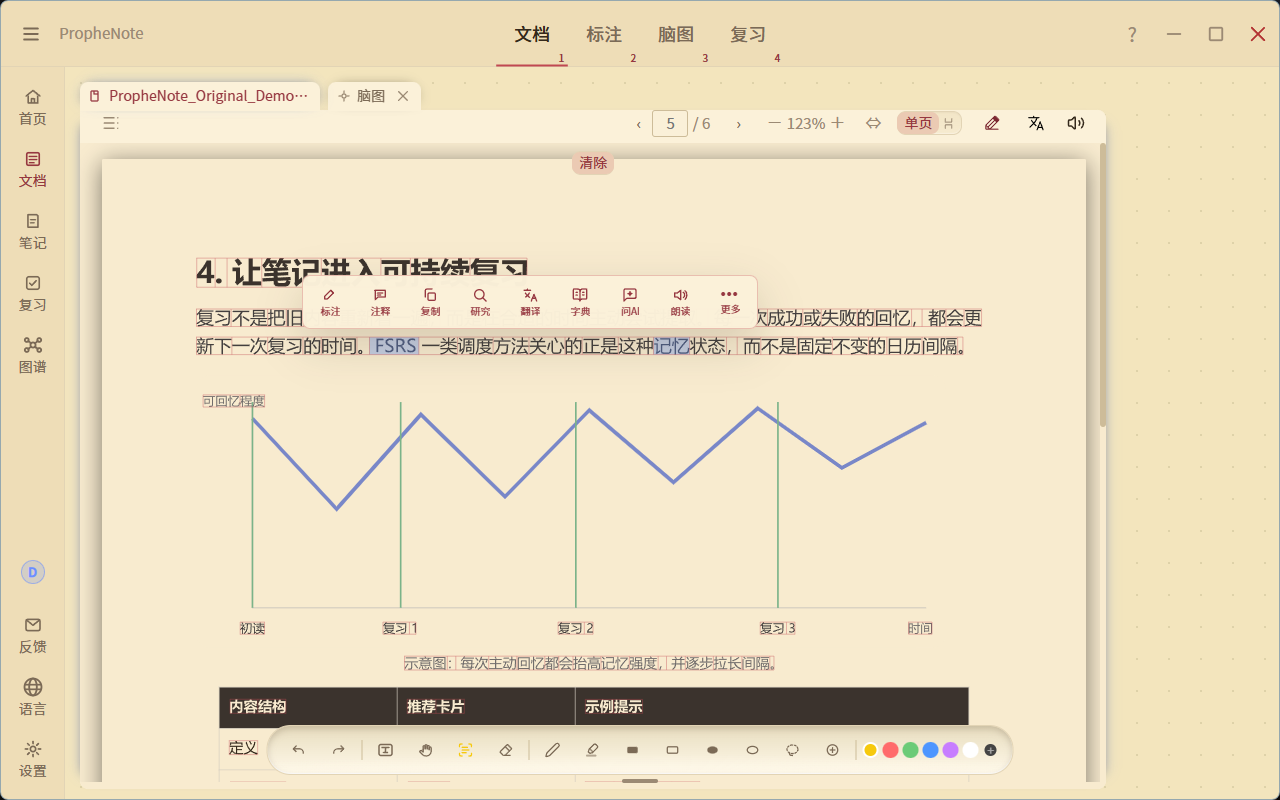Click the 复制 copy icon in popup
The image size is (1280, 800).
[430, 302]
